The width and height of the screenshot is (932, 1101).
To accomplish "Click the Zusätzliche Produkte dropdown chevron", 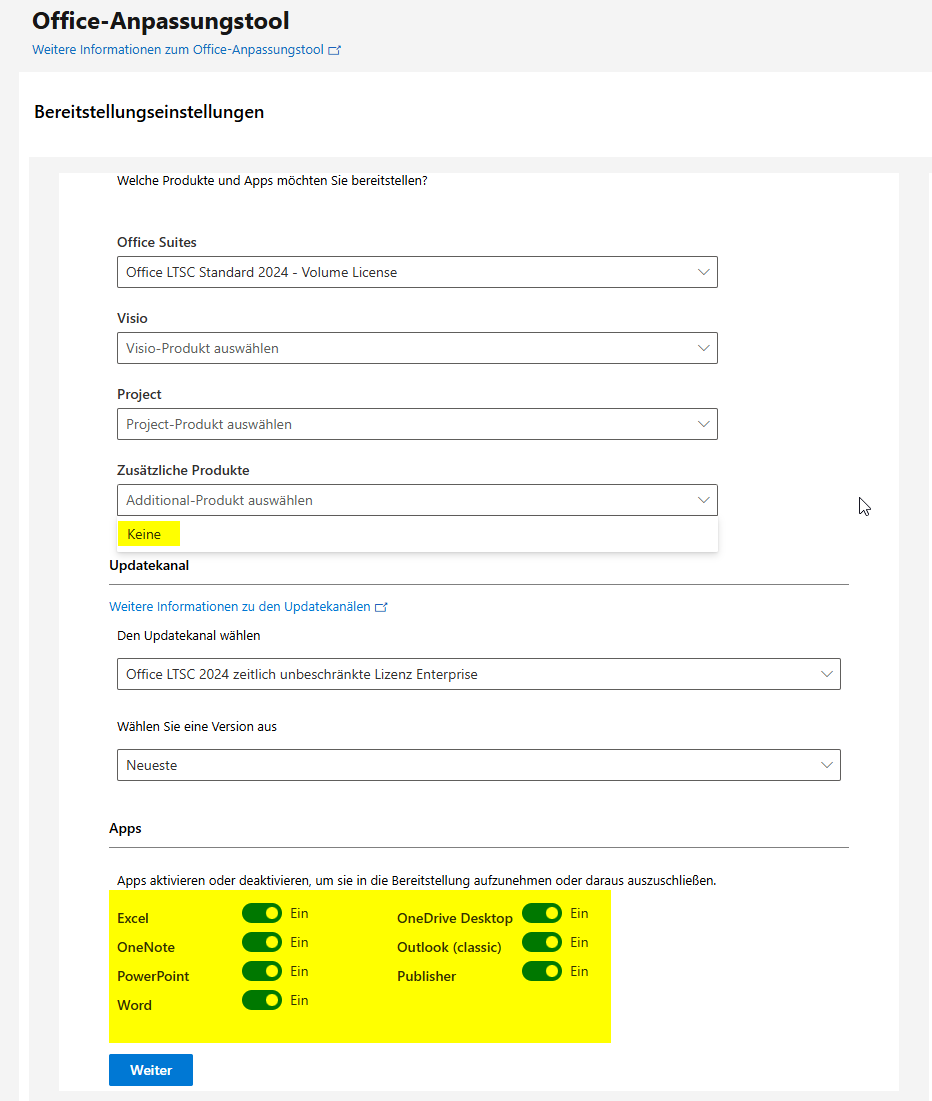I will coord(703,500).
